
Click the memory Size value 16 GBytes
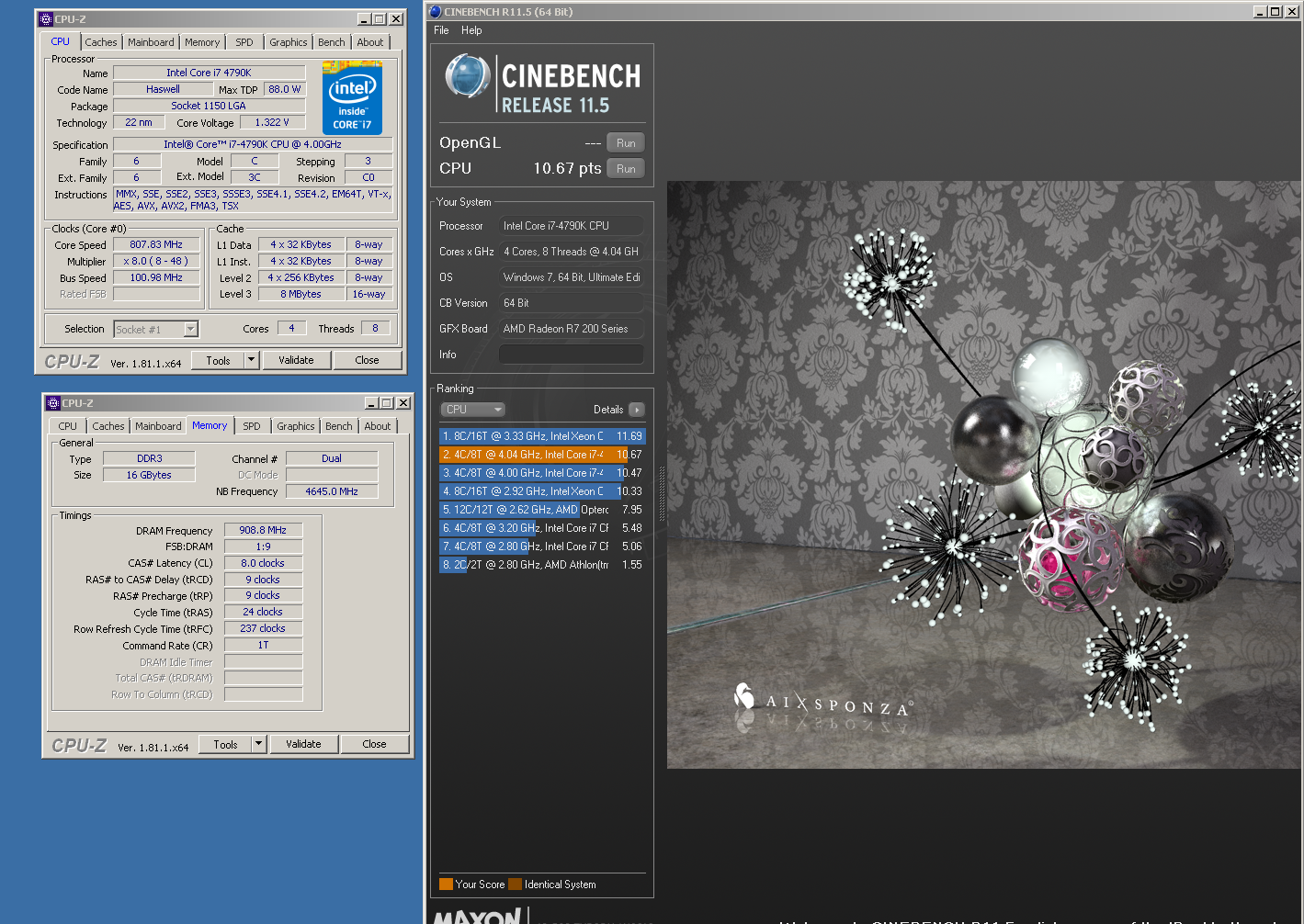149,475
